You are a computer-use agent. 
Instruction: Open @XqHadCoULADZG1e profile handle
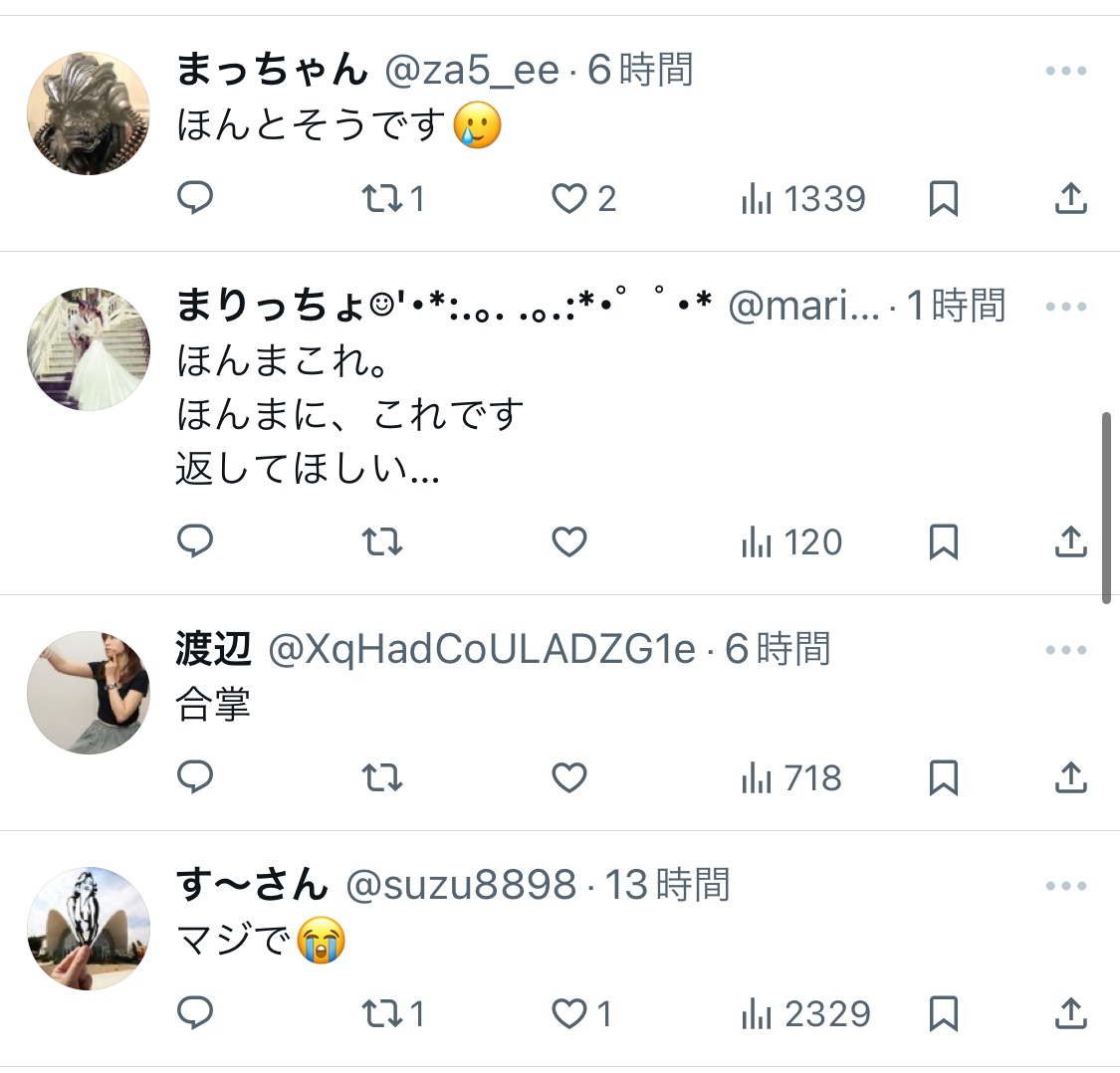[x=482, y=650]
